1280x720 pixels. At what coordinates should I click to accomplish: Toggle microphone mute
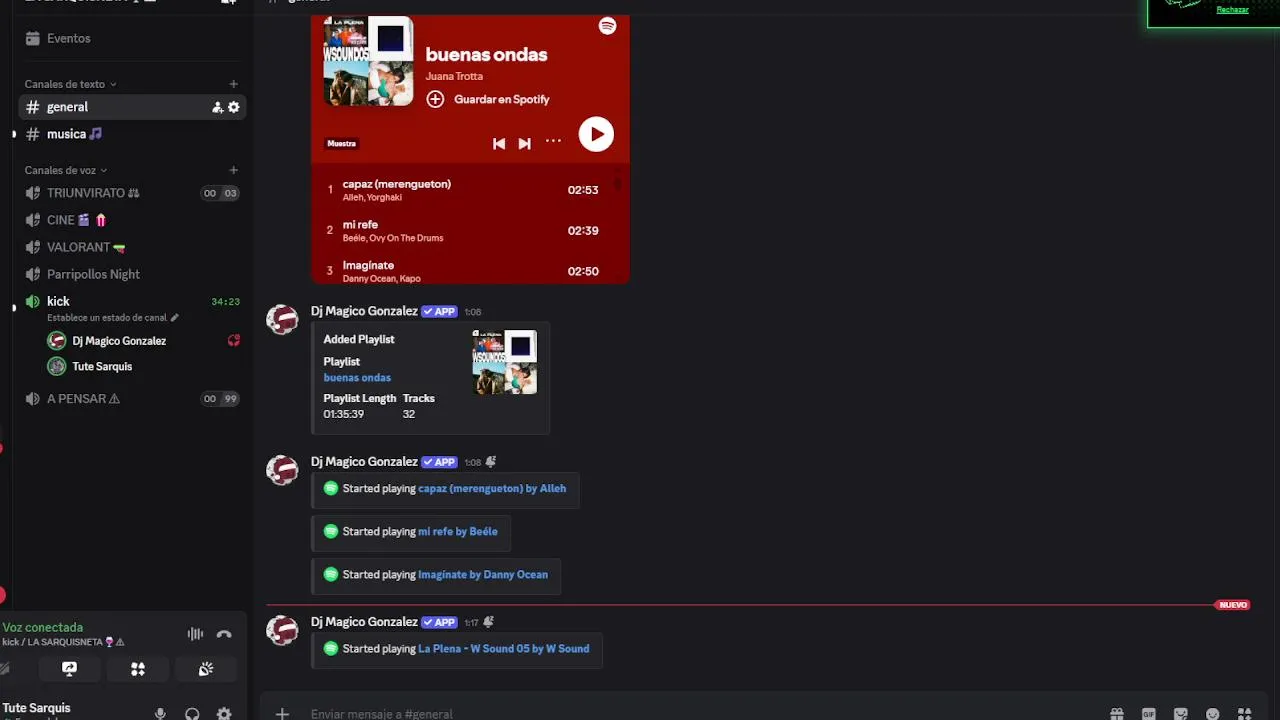pos(160,713)
